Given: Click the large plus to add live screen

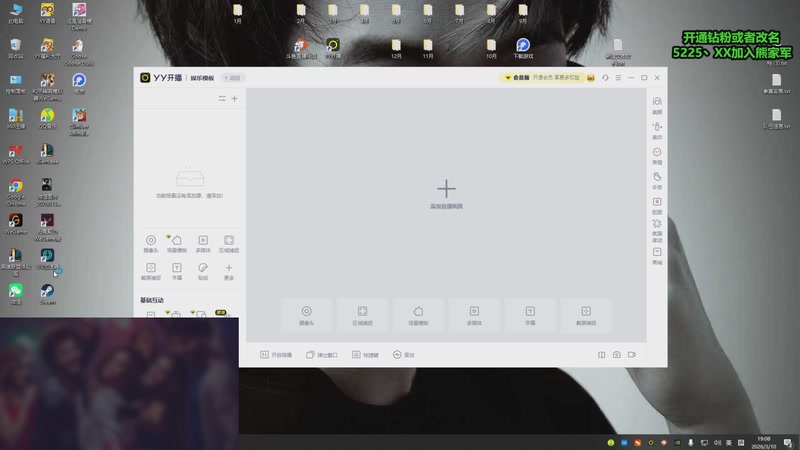Looking at the screenshot, I should [446, 188].
